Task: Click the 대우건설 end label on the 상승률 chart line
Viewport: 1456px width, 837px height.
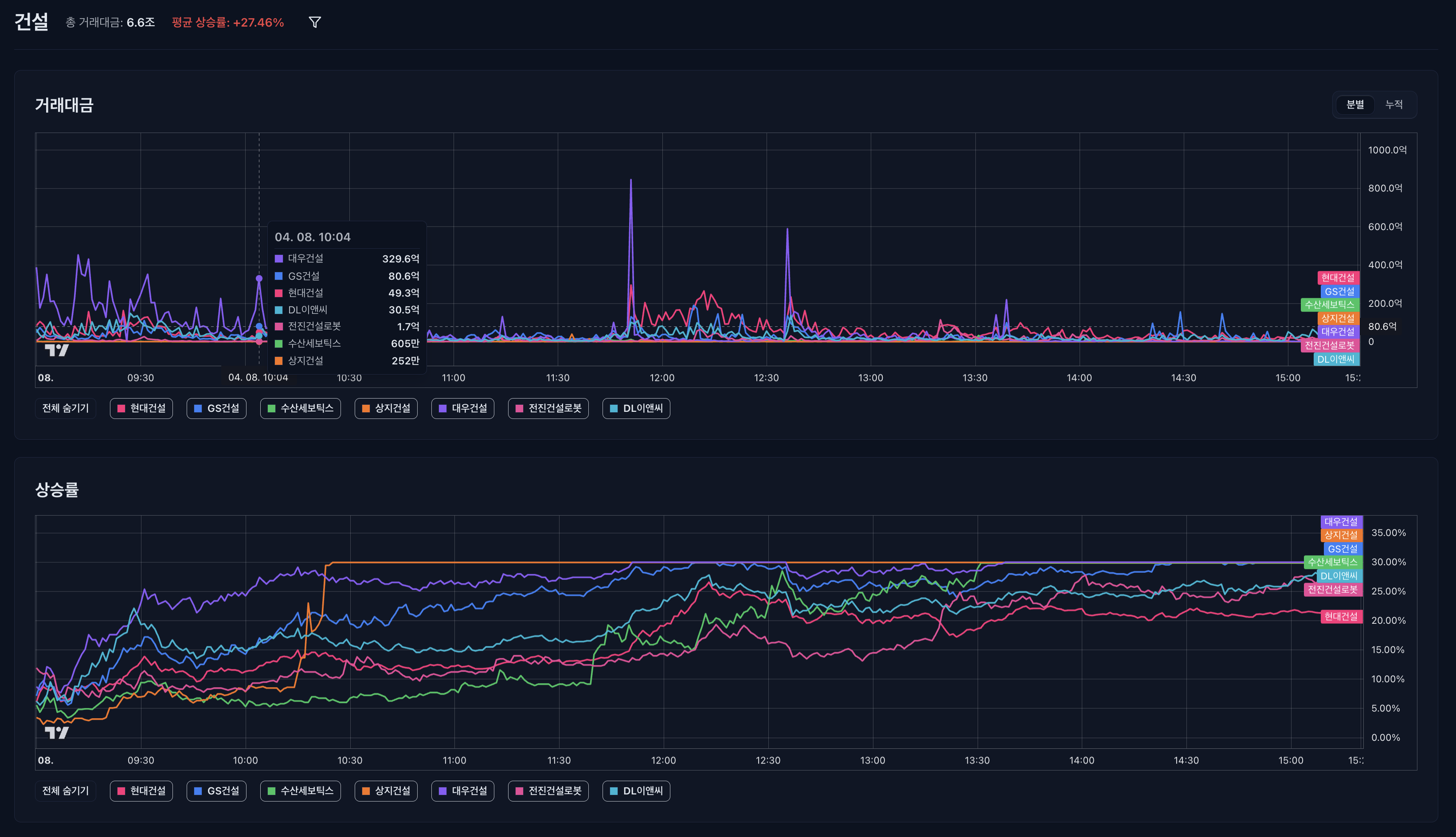Action: coord(1342,521)
